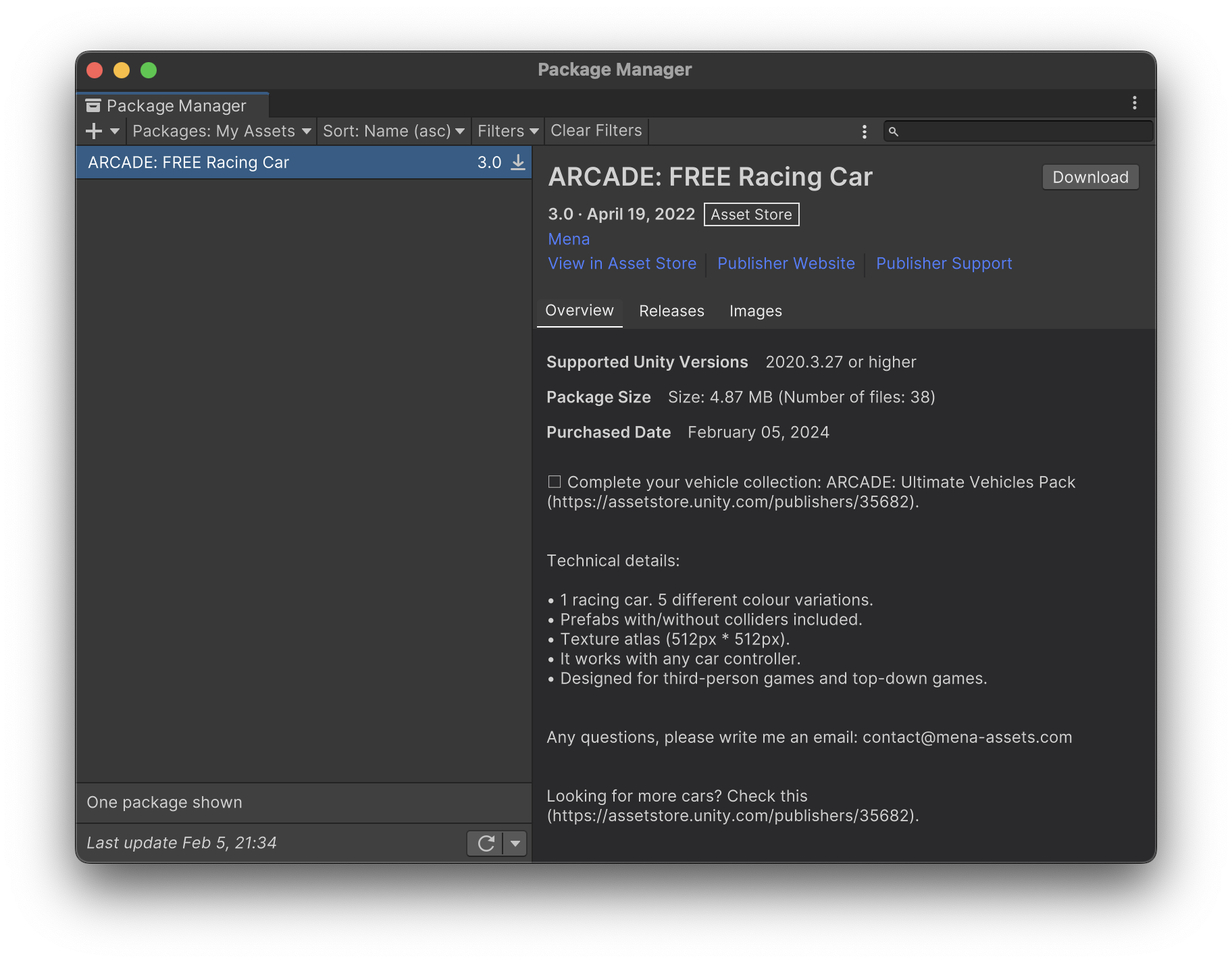Click the add package plus icon
1232x963 pixels.
click(94, 131)
